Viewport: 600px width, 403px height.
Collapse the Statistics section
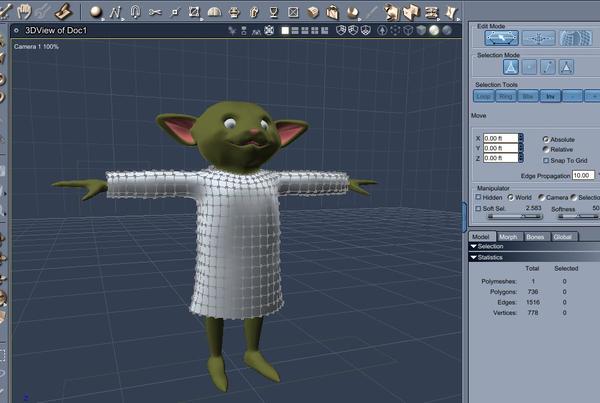(x=474, y=258)
